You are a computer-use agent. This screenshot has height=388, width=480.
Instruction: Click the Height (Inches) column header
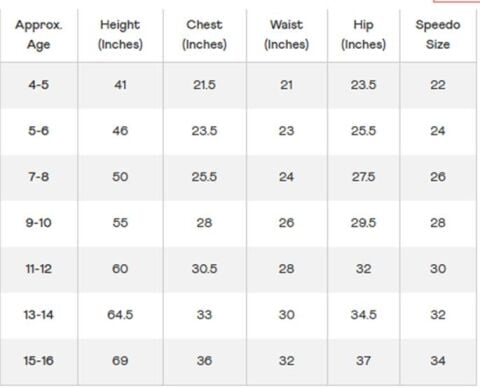pyautogui.click(x=120, y=35)
